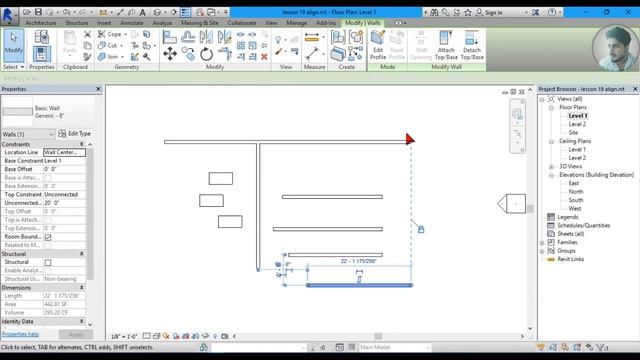Open Level 2 floor plan in Project Browser
This screenshot has height=360, width=640.
point(577,124)
